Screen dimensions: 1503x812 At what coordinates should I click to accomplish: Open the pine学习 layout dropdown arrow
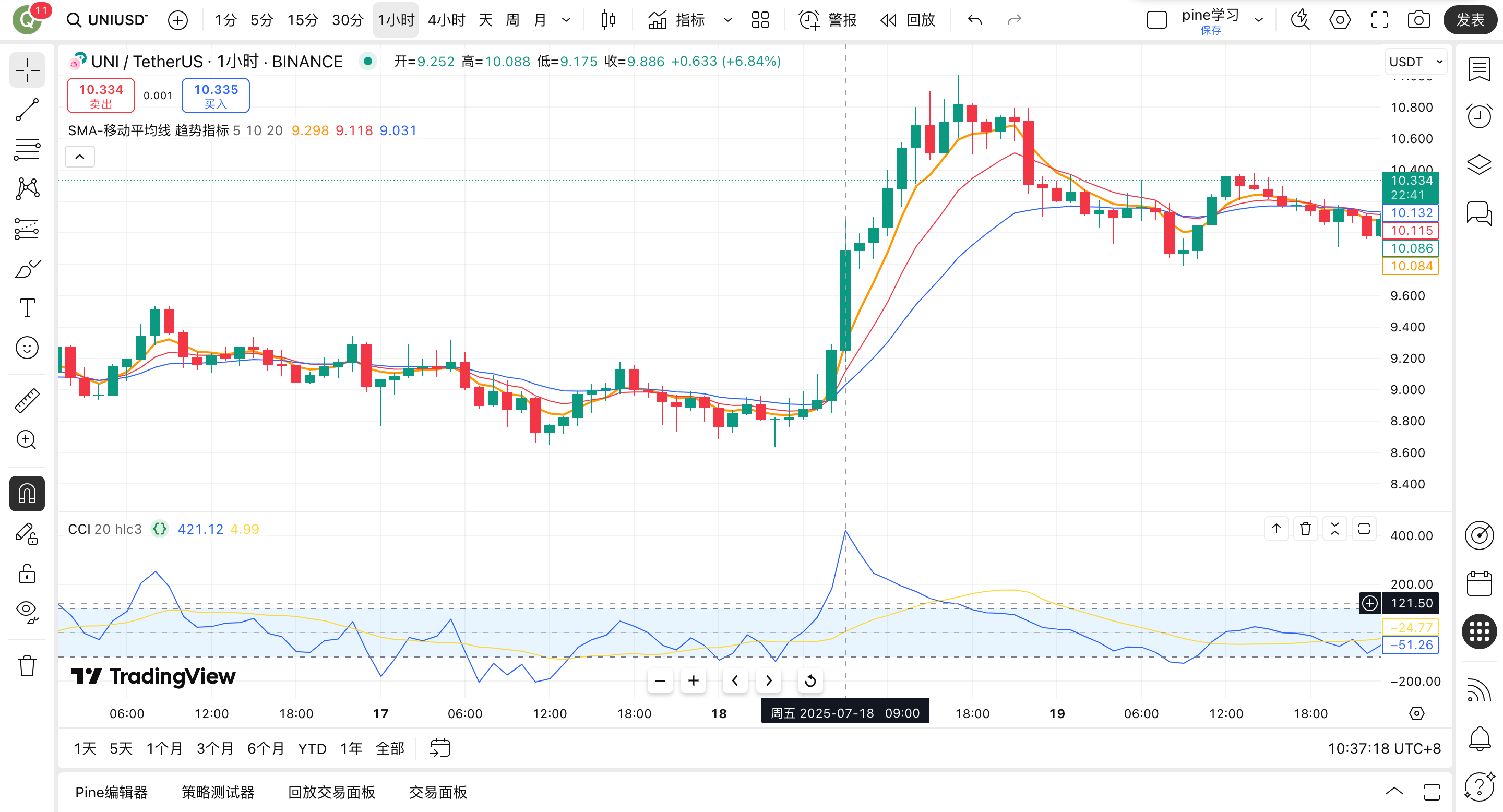(x=1259, y=20)
